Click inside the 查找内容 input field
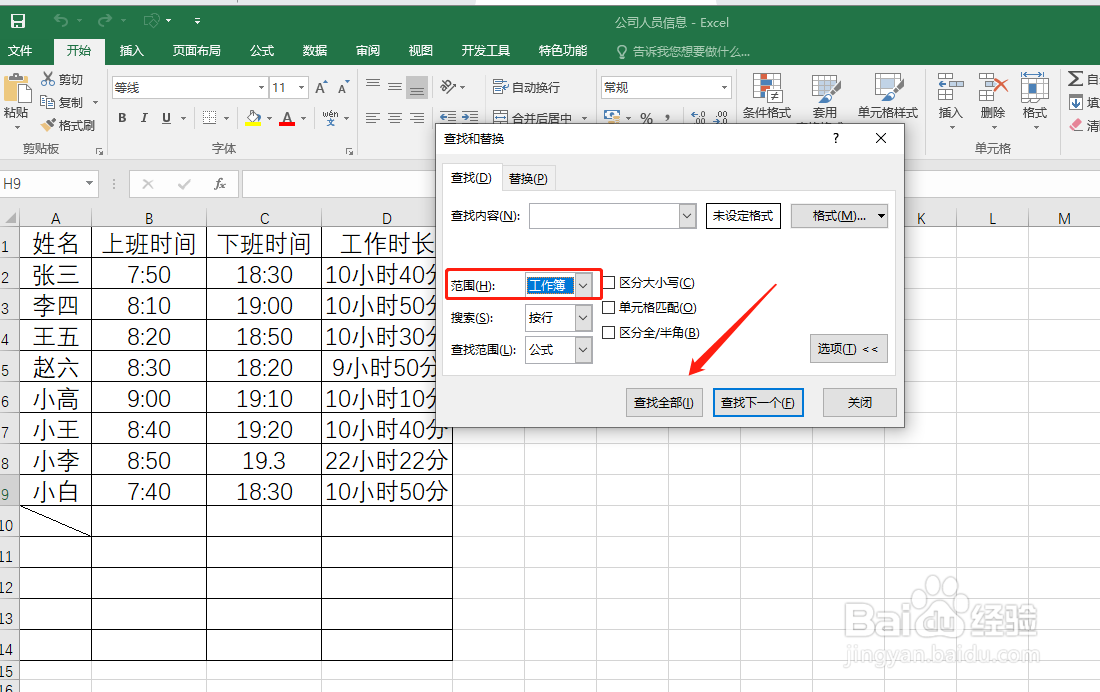Viewport: 1100px width, 692px height. click(605, 215)
